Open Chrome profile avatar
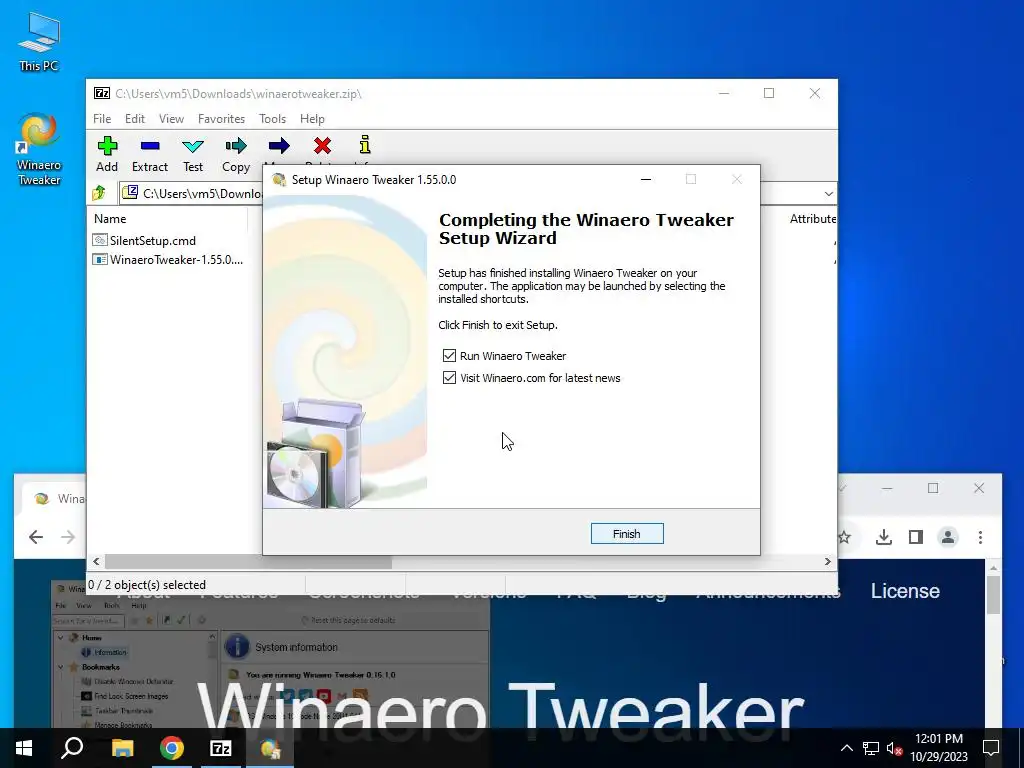 point(948,537)
